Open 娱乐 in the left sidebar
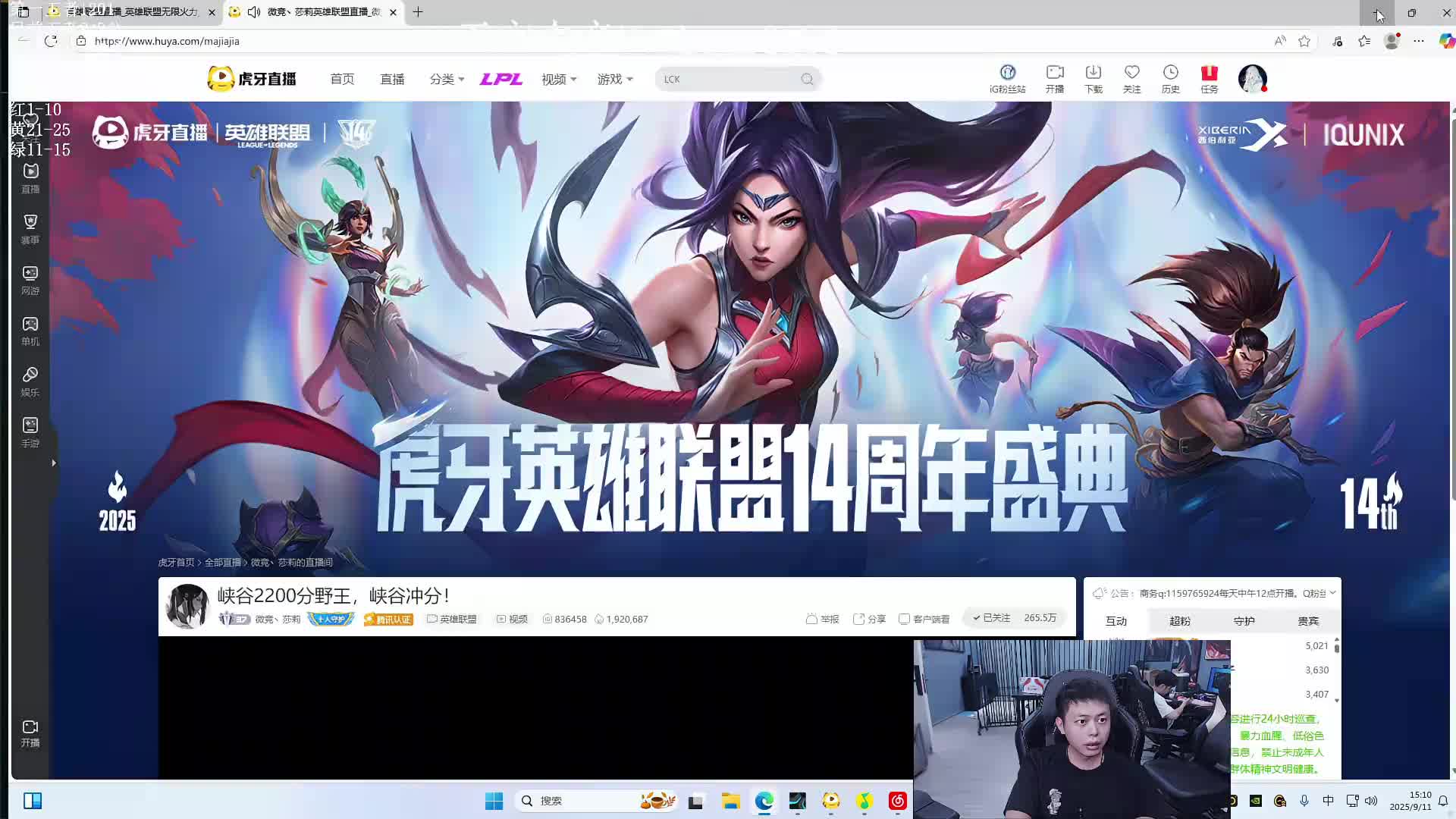This screenshot has height=819, width=1456. coord(30,381)
